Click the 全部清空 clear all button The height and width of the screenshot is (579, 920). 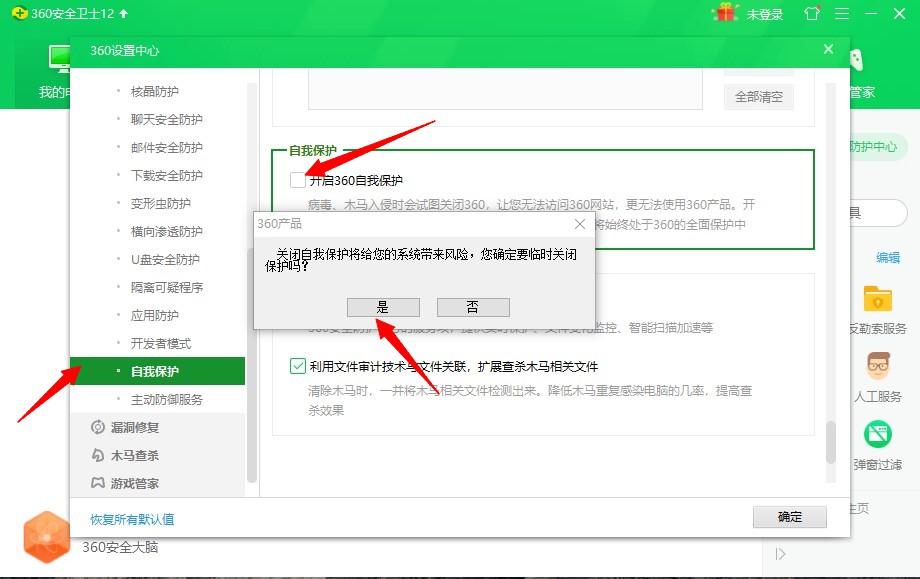(760, 96)
